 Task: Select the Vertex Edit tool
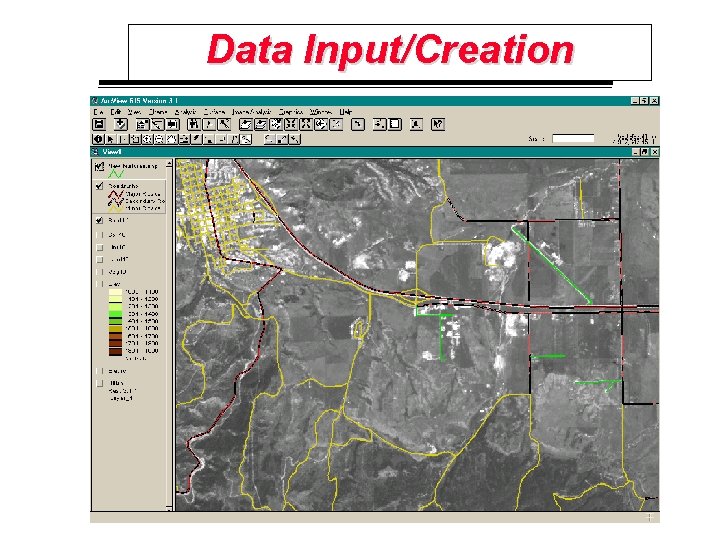click(122, 139)
